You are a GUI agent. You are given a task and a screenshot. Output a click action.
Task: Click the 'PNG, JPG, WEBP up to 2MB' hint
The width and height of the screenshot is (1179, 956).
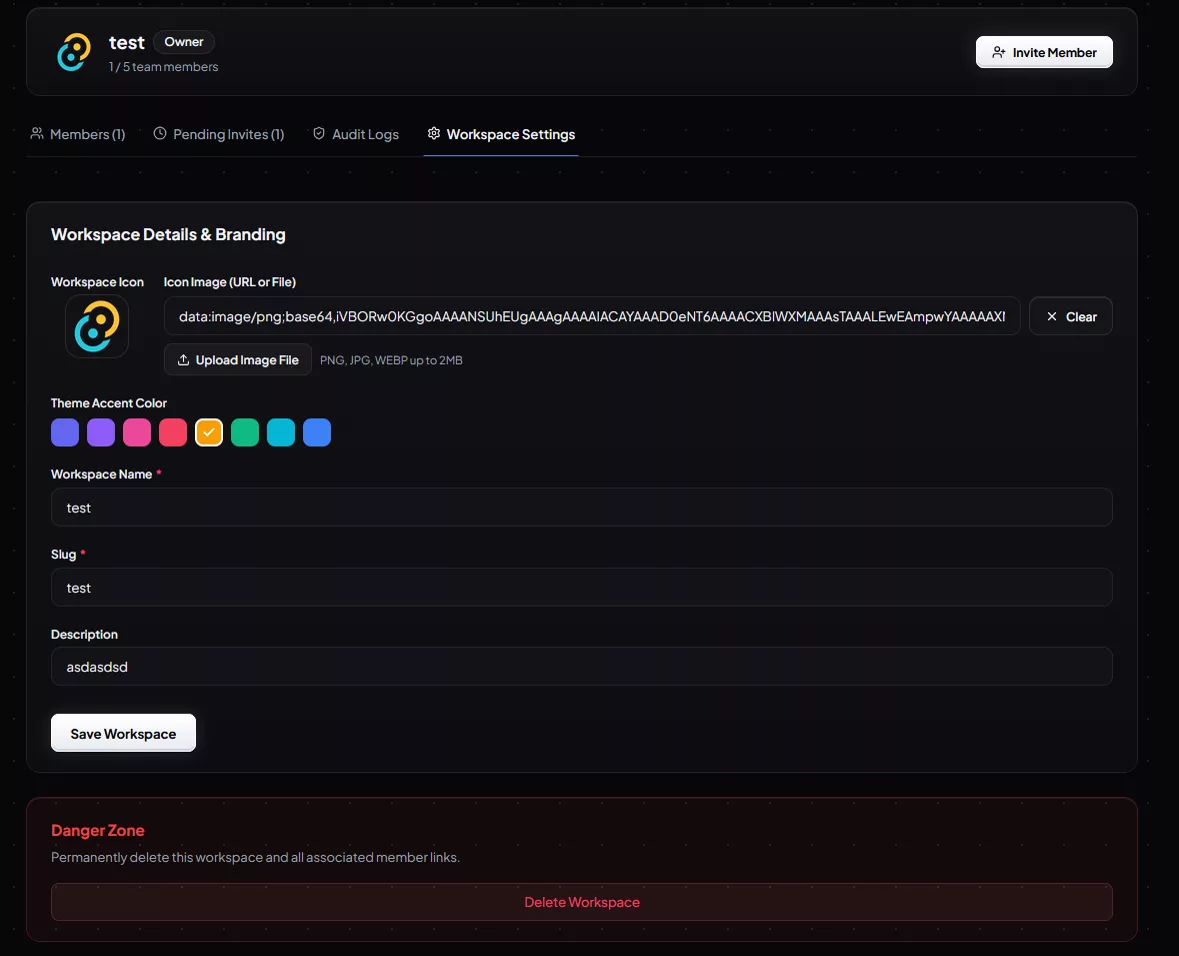pyautogui.click(x=391, y=360)
